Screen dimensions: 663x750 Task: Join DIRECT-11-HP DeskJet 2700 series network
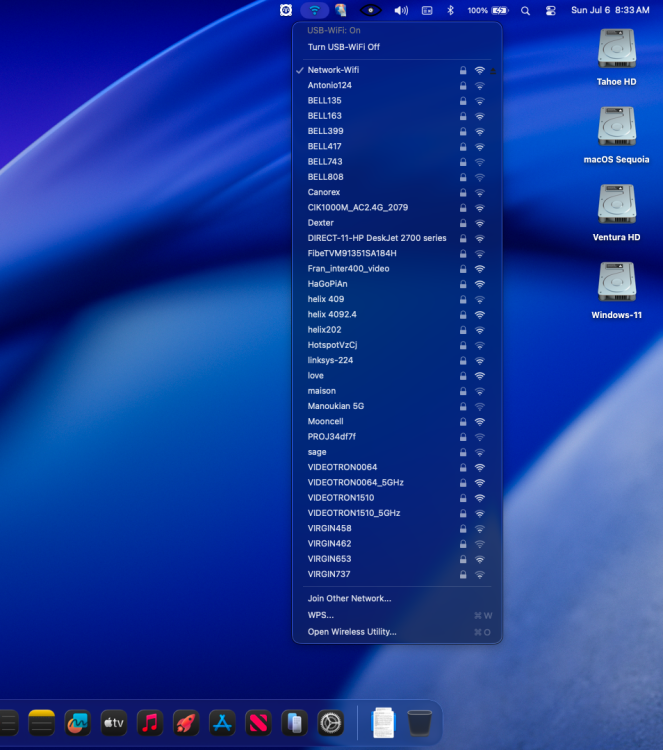coord(397,238)
